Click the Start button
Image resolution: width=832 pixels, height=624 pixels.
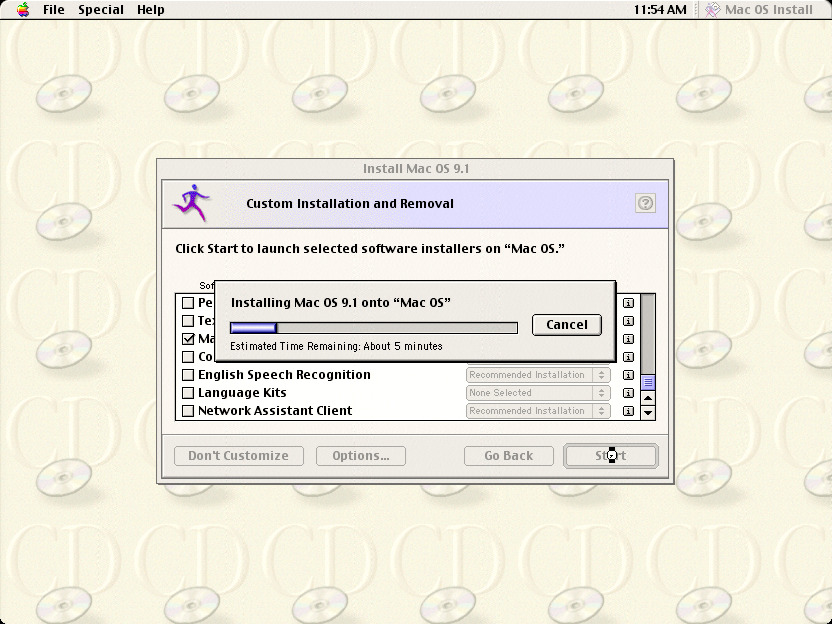611,456
